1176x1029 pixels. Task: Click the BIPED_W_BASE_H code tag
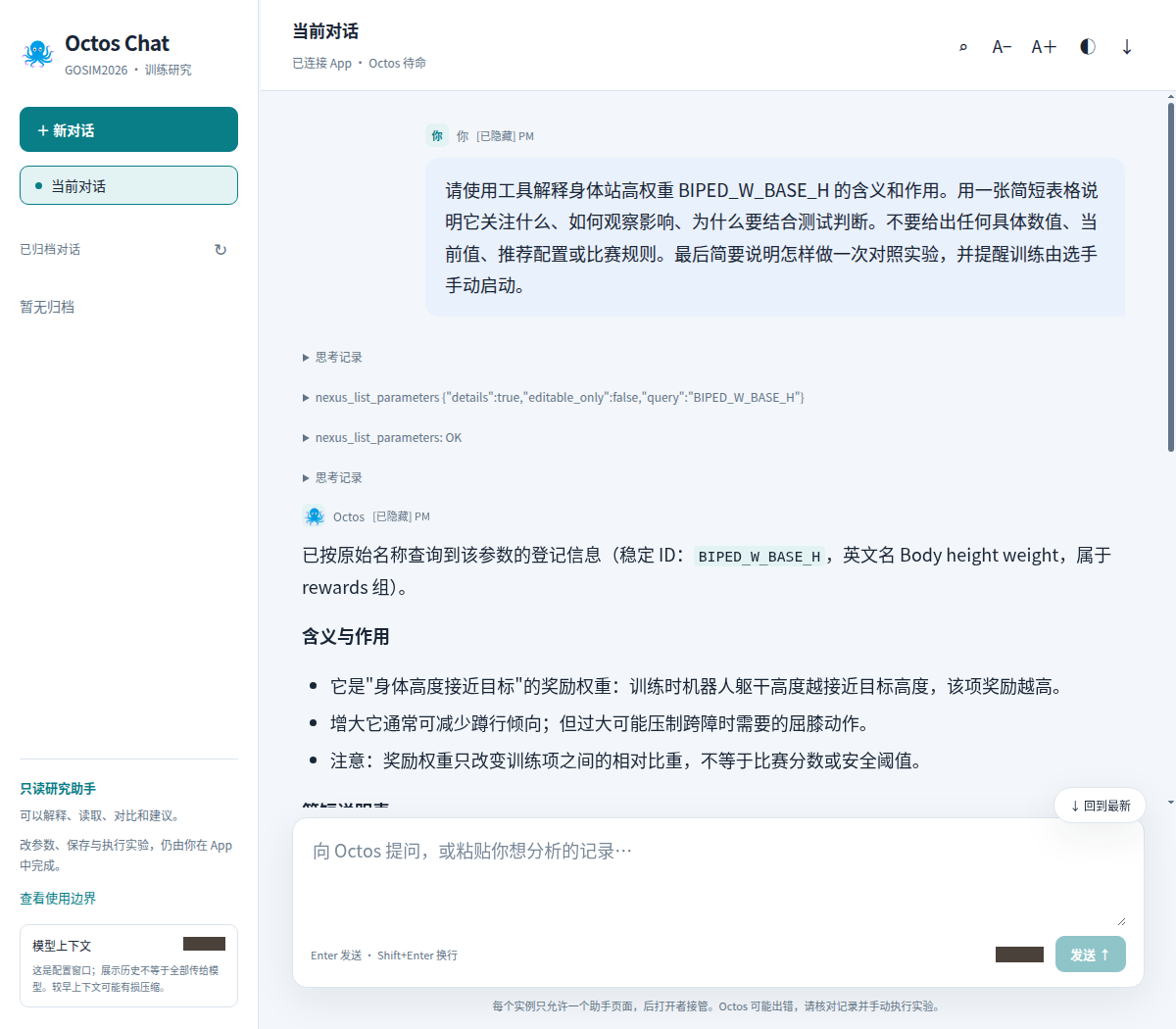point(759,557)
